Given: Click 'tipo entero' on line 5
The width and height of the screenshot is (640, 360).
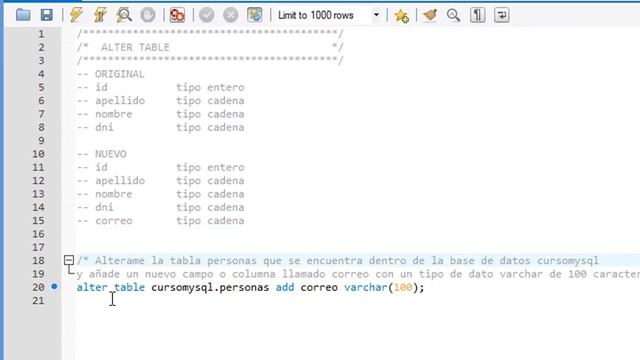Looking at the screenshot, I should [x=210, y=87].
